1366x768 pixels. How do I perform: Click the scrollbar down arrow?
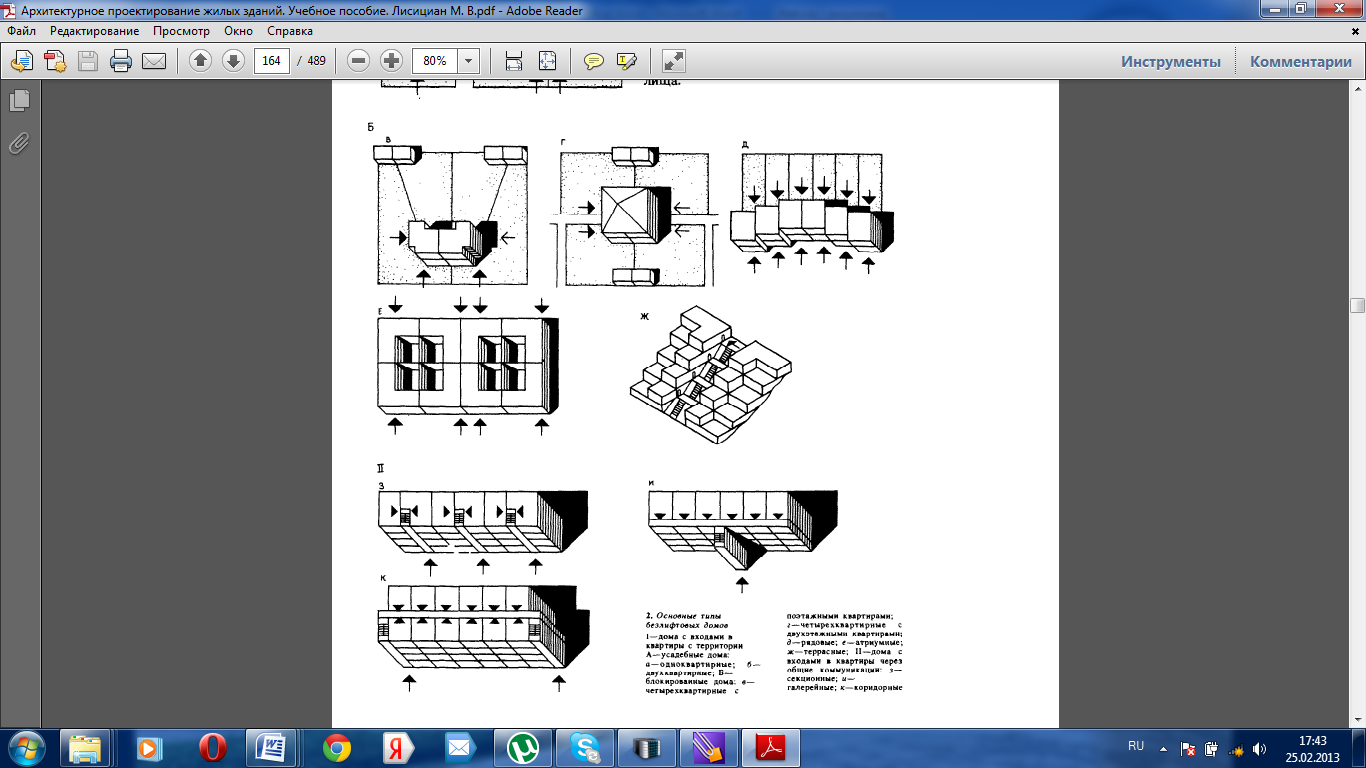pyautogui.click(x=1357, y=720)
